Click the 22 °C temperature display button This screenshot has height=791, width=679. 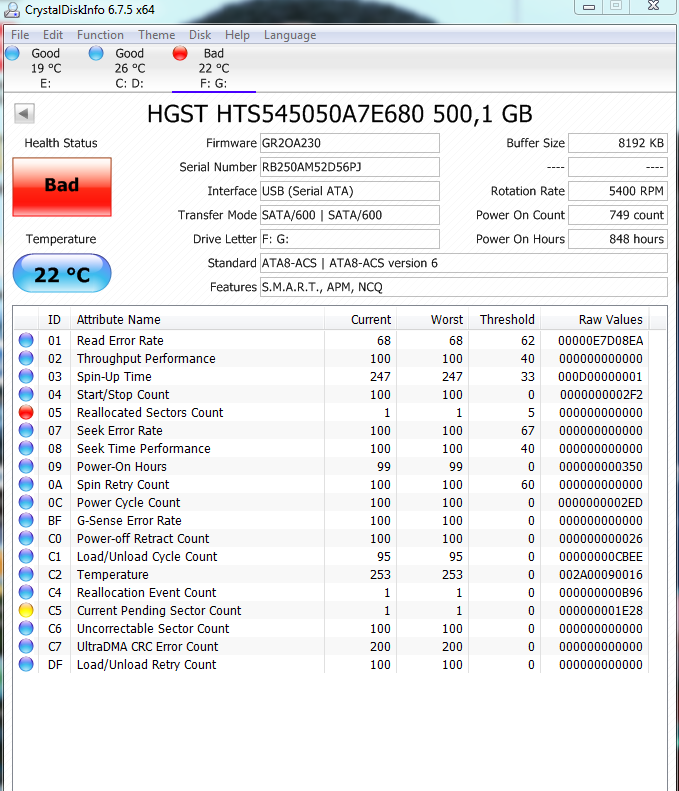[x=62, y=273]
